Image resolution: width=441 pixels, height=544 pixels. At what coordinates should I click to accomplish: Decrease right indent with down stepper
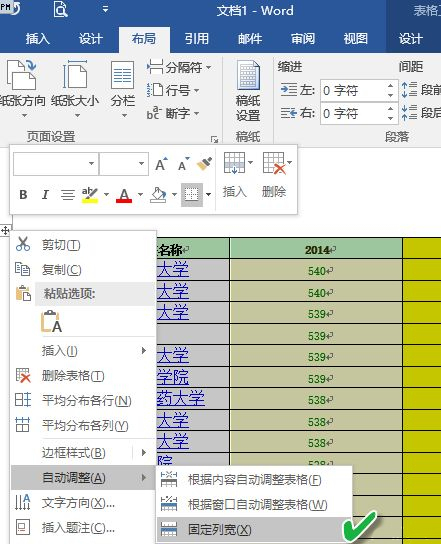pos(391,119)
